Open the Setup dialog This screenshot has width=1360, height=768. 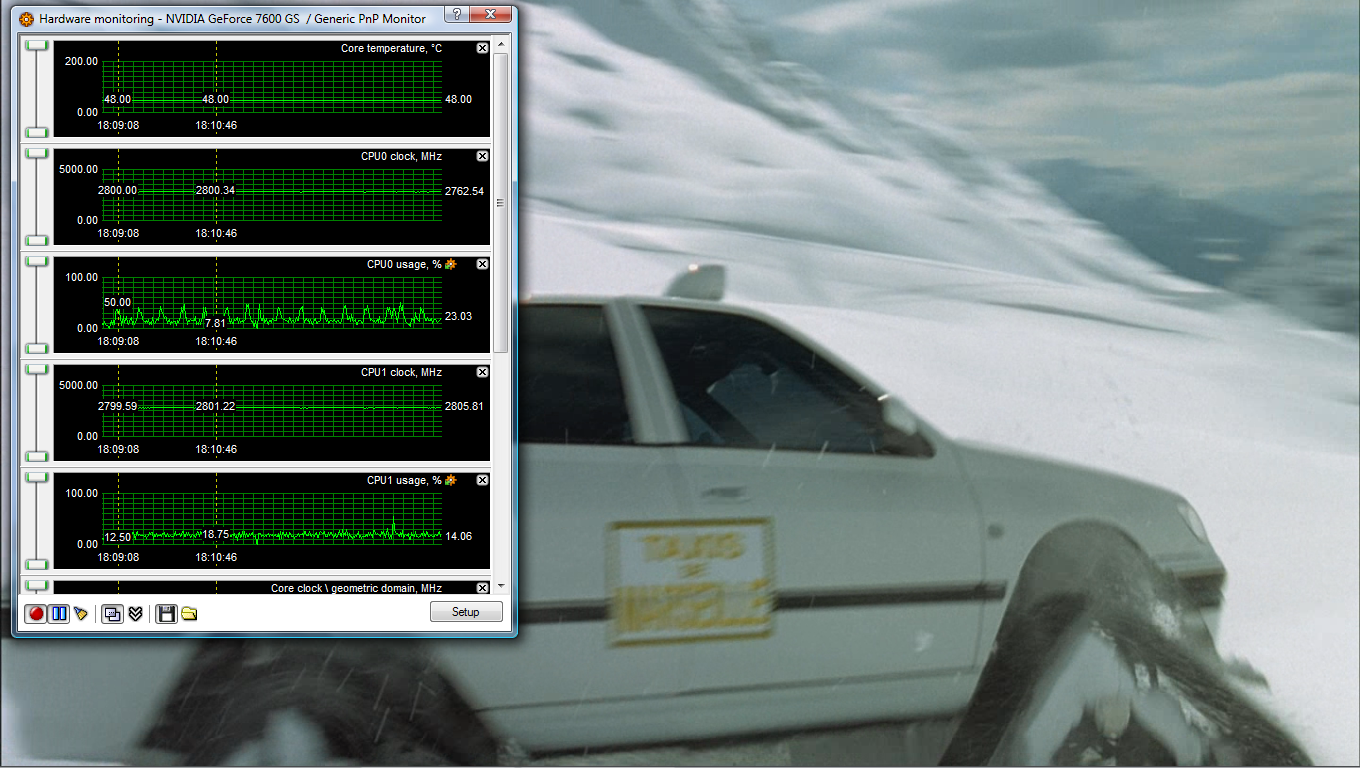[466, 612]
